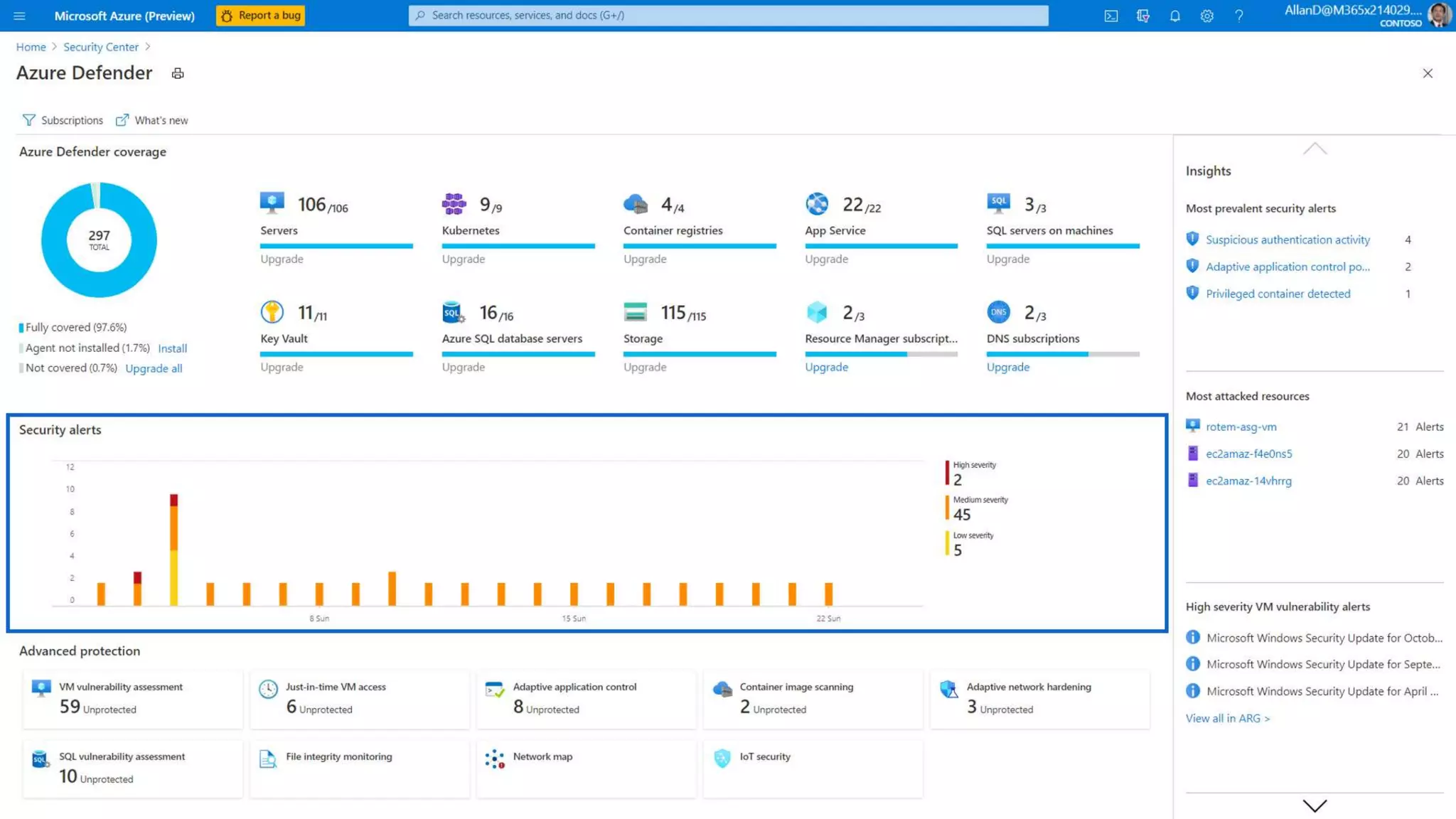Open the Key Vault coverage icon
Viewport: 1456px width, 819px height.
pos(272,312)
